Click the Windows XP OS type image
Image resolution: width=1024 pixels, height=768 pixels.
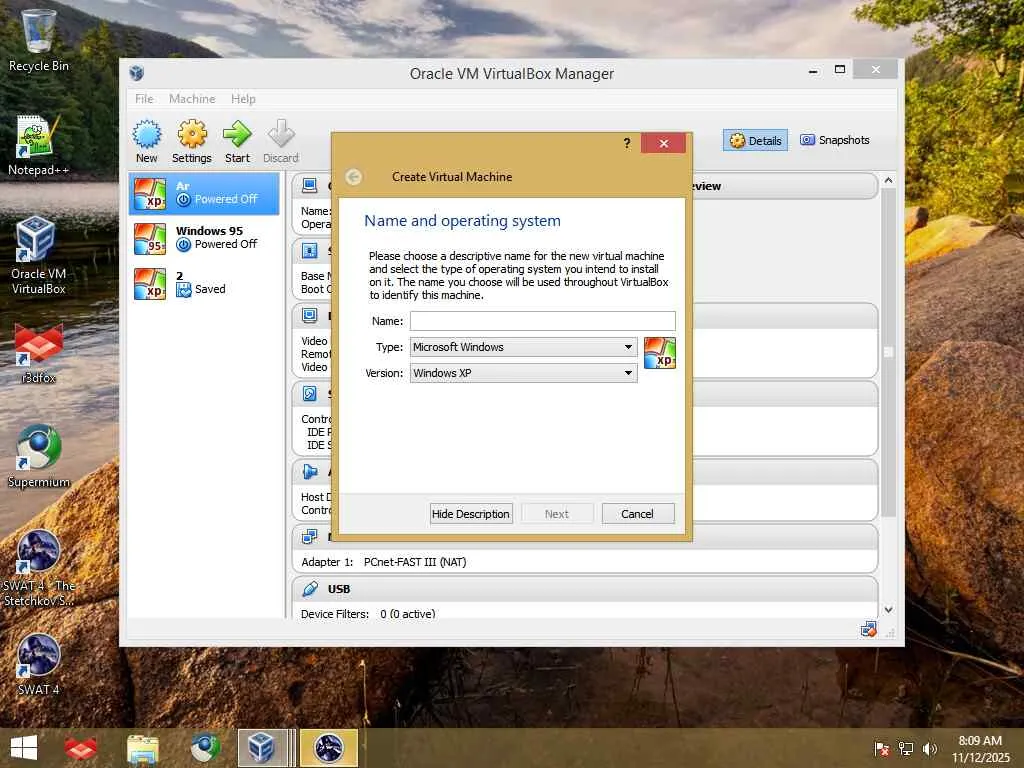coord(660,353)
